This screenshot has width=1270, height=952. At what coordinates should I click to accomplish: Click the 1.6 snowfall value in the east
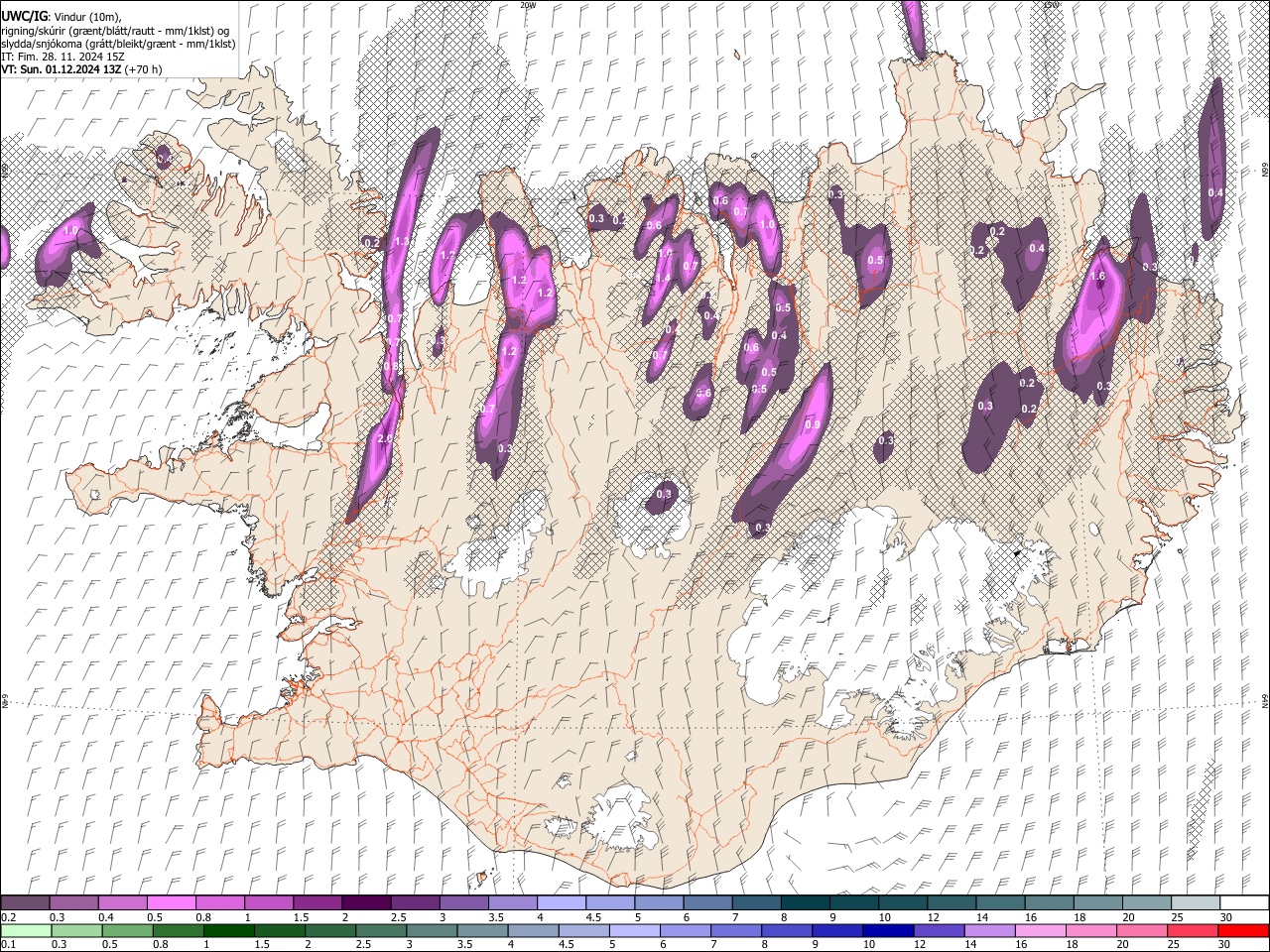coord(1097,278)
